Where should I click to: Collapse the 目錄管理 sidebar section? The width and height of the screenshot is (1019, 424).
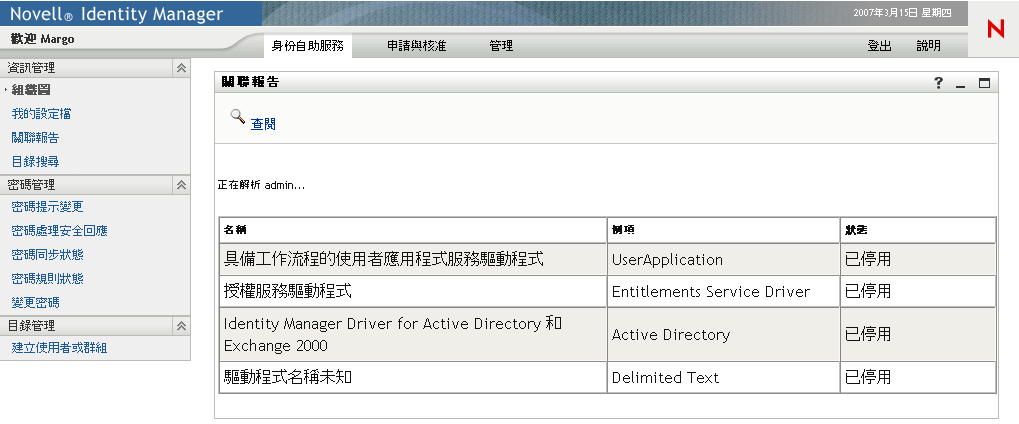coord(181,325)
